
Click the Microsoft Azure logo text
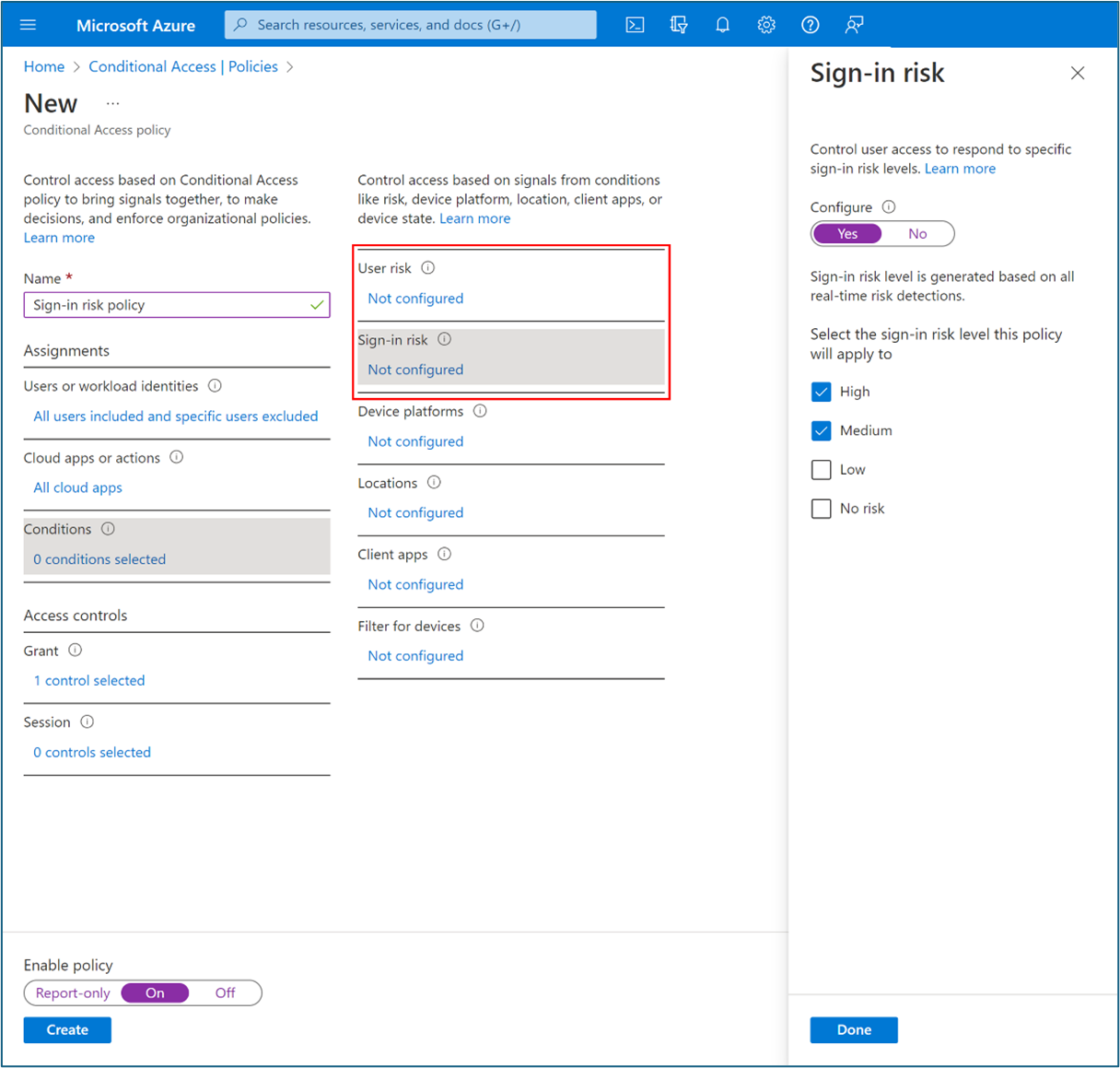coord(135,26)
